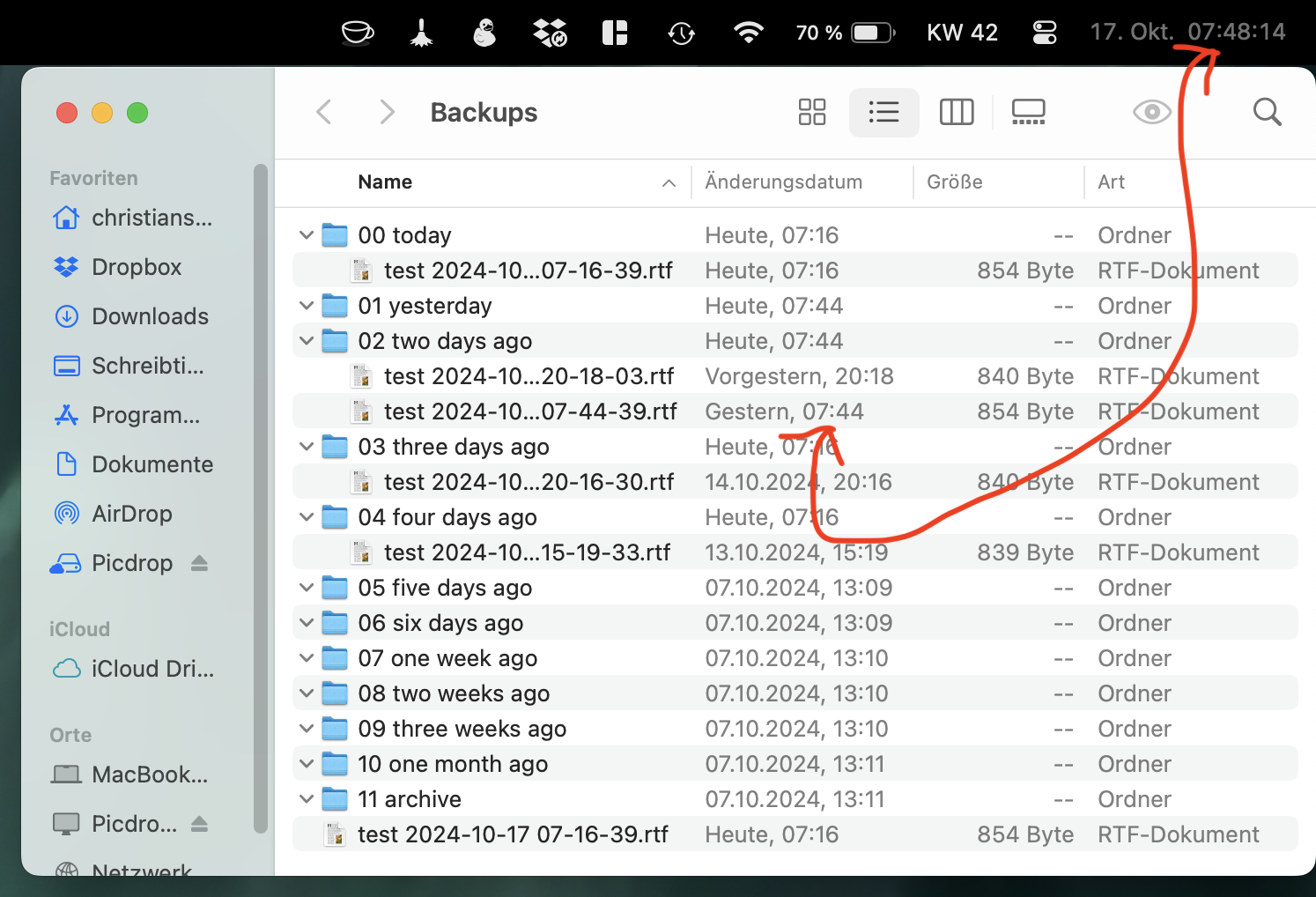Open the Finder search magnifier
1316x897 pixels.
pos(1267,112)
